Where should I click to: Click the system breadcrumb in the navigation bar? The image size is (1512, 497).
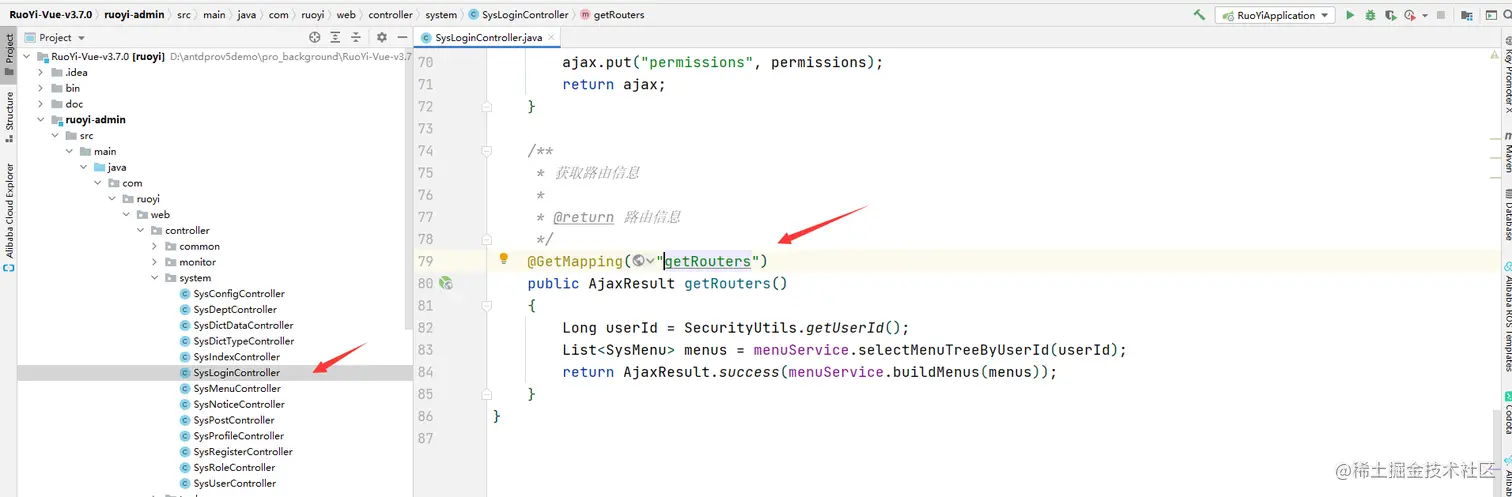(x=441, y=15)
